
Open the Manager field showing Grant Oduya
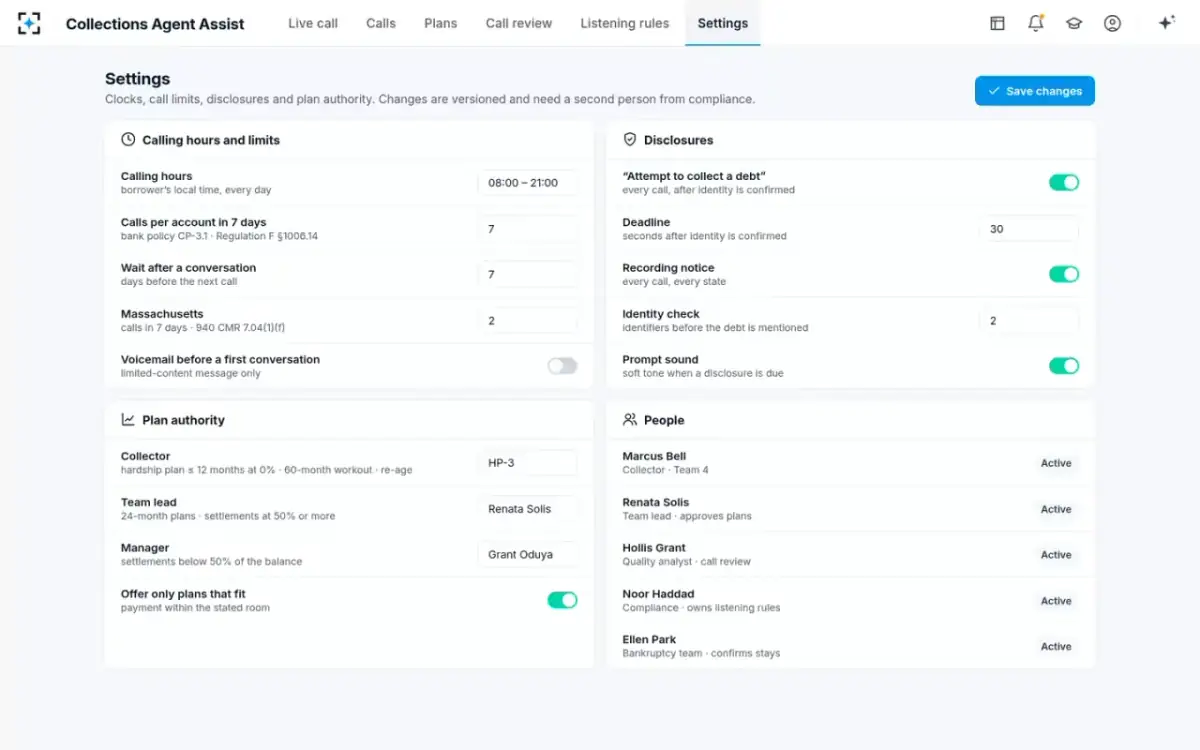coord(528,555)
